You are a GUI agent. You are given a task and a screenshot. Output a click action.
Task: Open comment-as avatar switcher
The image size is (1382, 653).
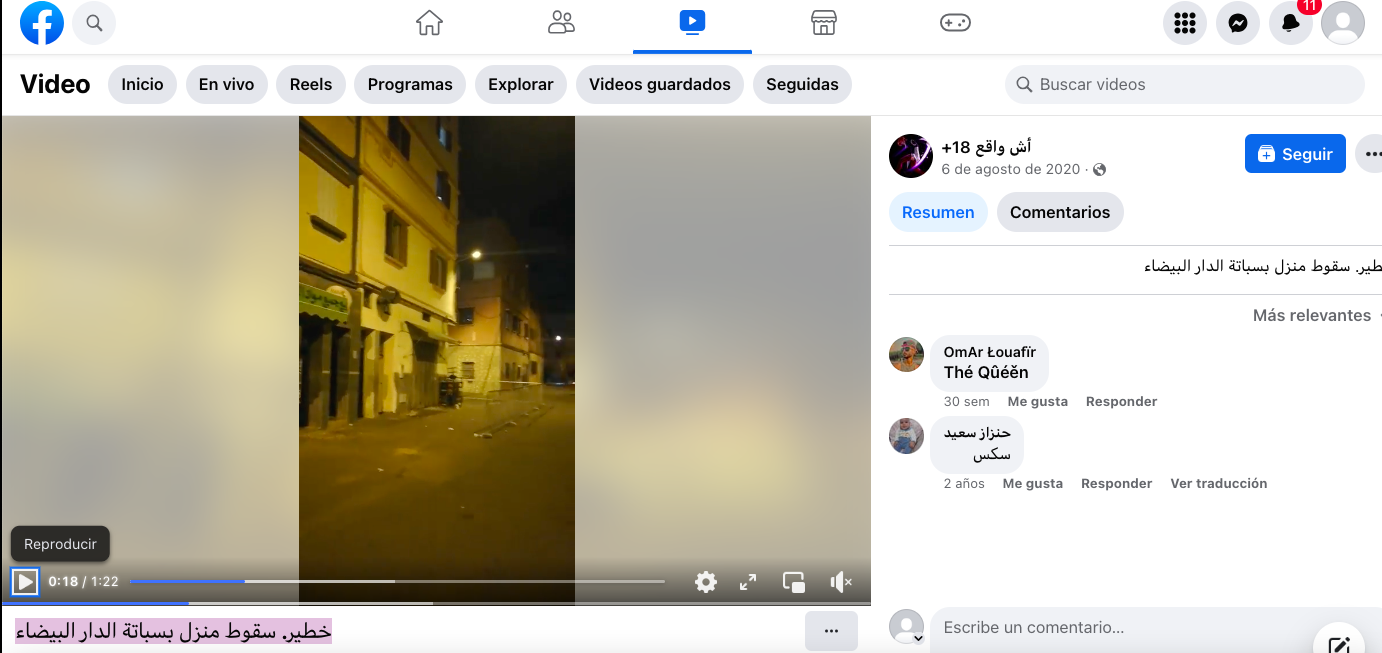pyautogui.click(x=907, y=627)
